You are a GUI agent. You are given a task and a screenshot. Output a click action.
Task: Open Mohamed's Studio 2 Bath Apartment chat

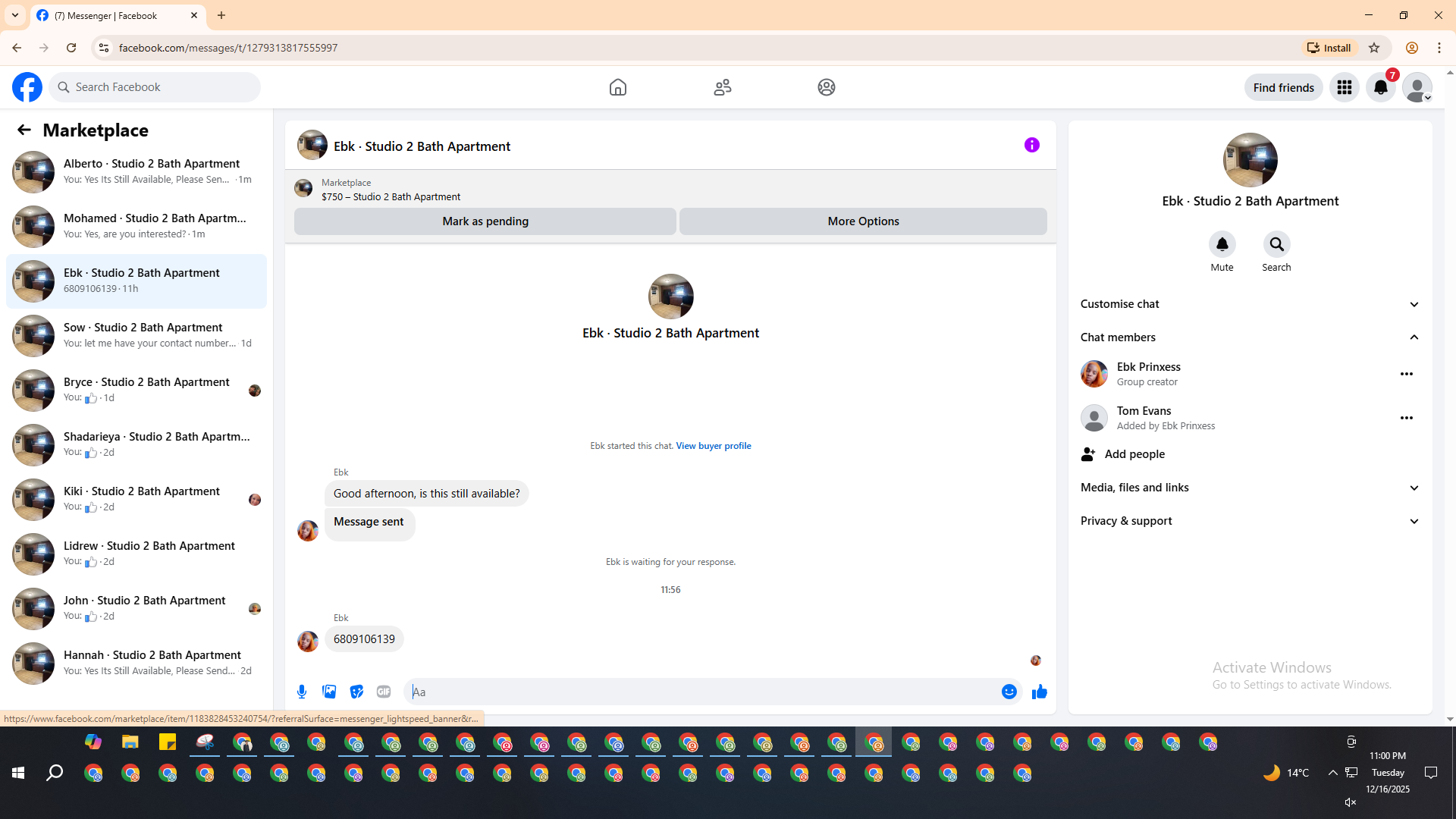pos(136,226)
